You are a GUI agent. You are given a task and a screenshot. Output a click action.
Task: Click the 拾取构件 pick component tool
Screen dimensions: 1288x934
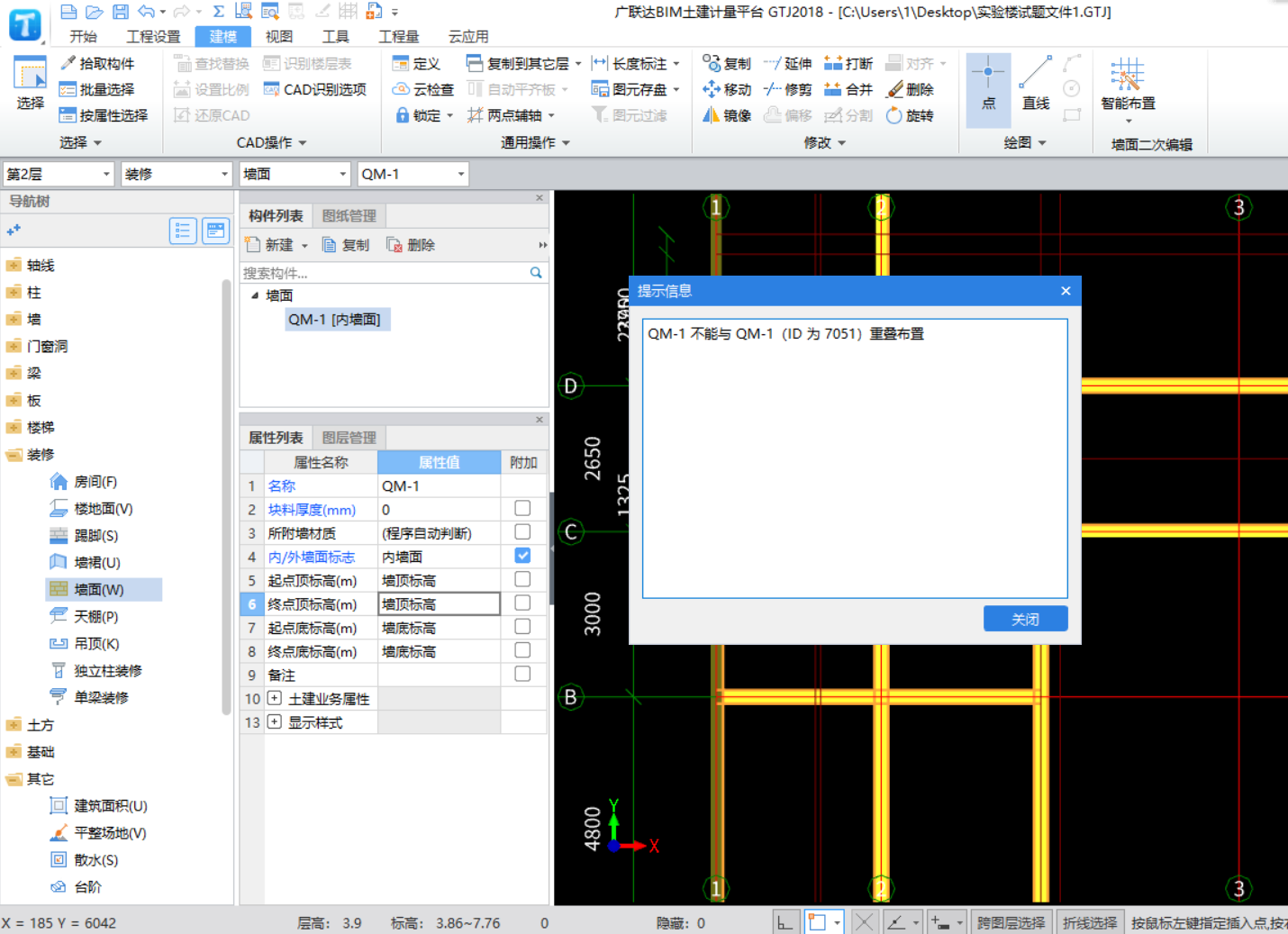pyautogui.click(x=97, y=63)
